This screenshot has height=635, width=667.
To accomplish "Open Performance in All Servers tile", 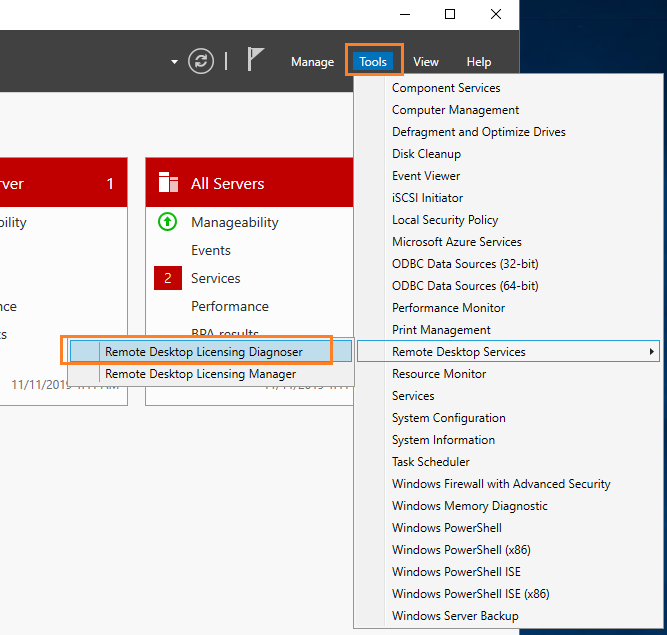I will pos(230,306).
